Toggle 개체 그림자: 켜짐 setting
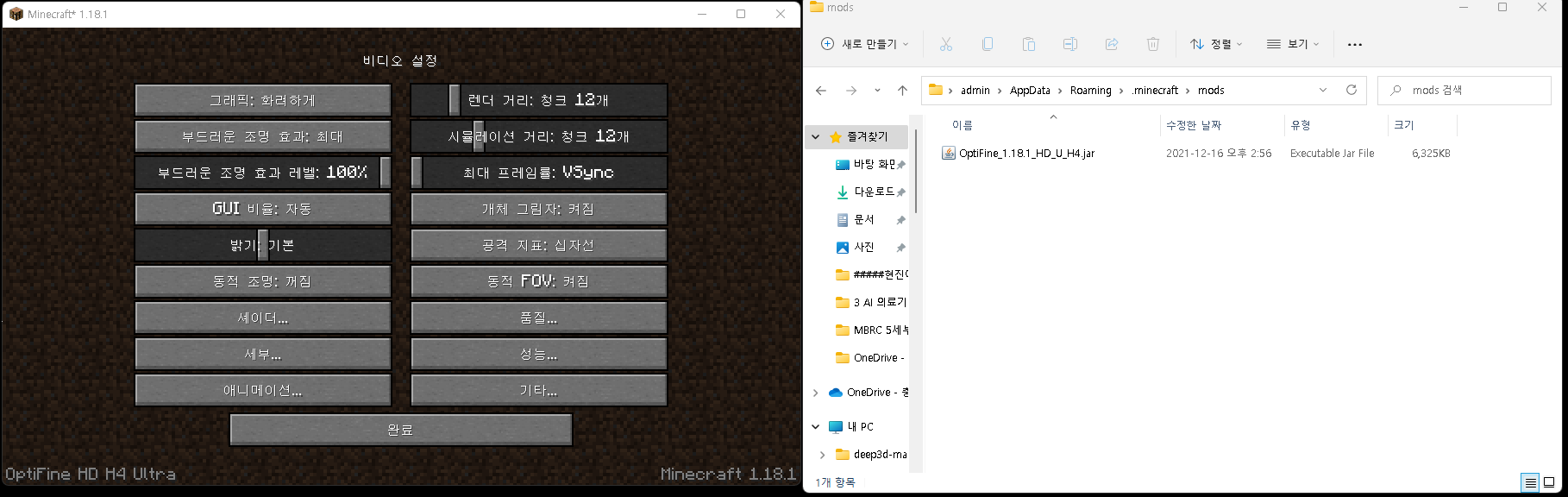The height and width of the screenshot is (497, 1568). 539,209
